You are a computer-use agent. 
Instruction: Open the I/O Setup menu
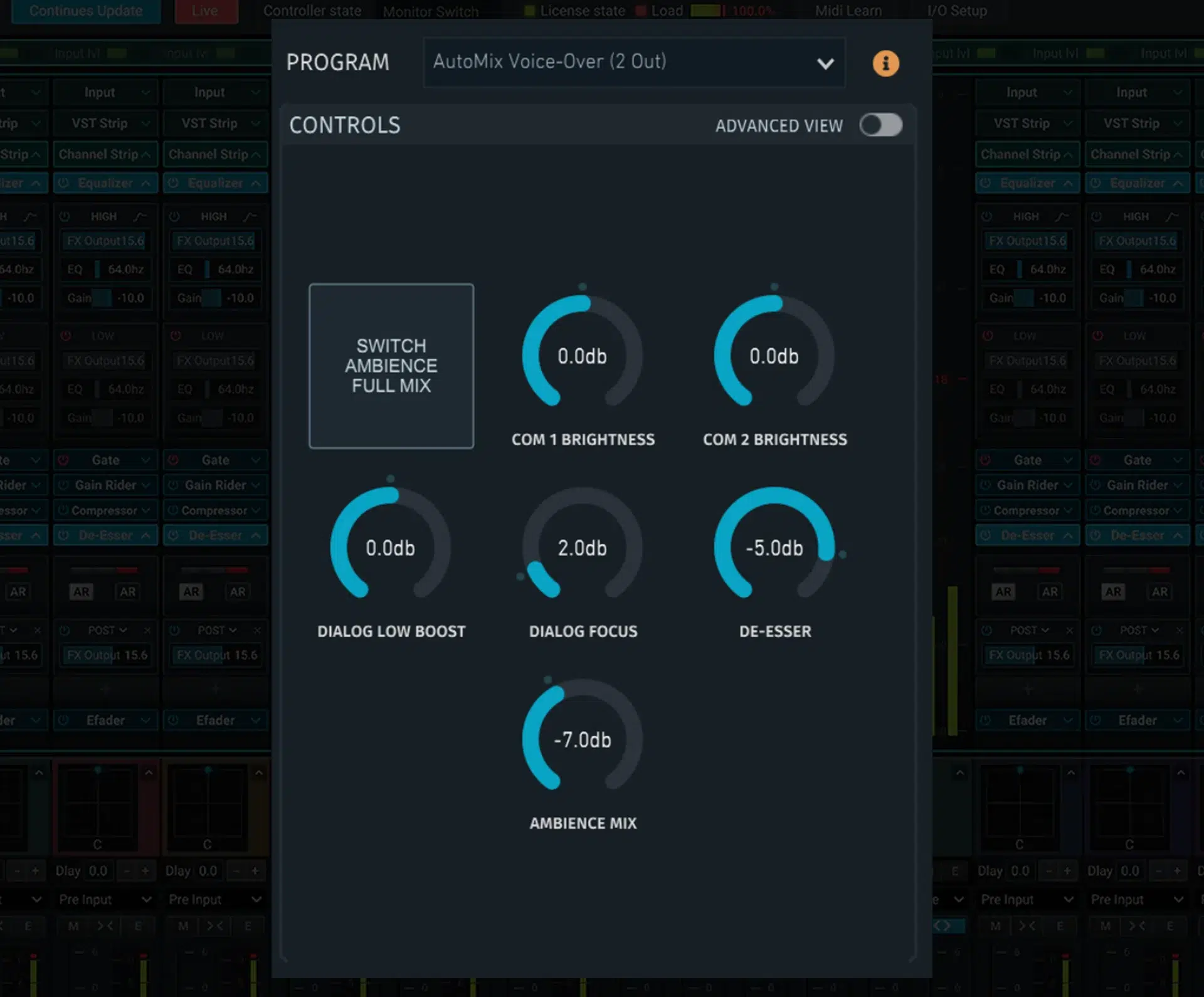coord(956,10)
